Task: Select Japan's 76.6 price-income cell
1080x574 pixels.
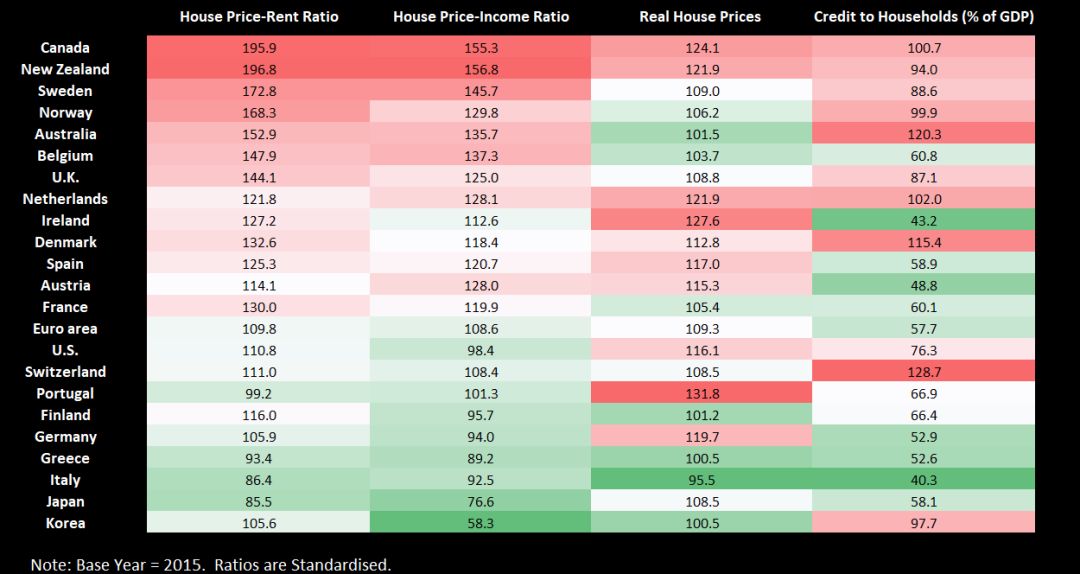Action: tap(481, 502)
